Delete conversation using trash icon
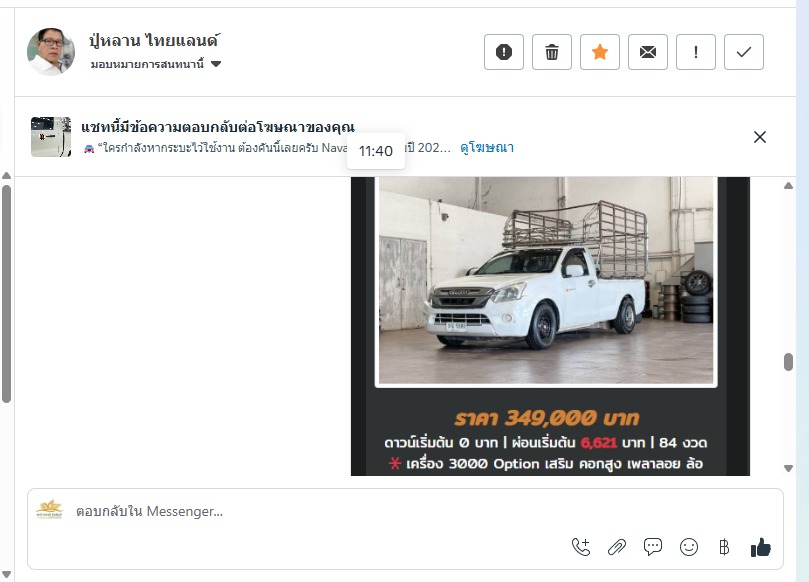This screenshot has height=582, width=809. [x=552, y=52]
